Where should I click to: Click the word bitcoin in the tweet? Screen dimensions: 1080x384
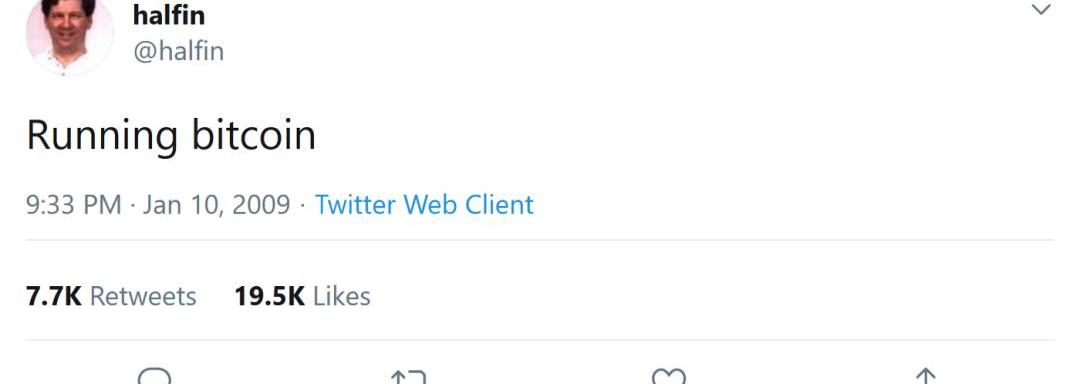pos(253,134)
